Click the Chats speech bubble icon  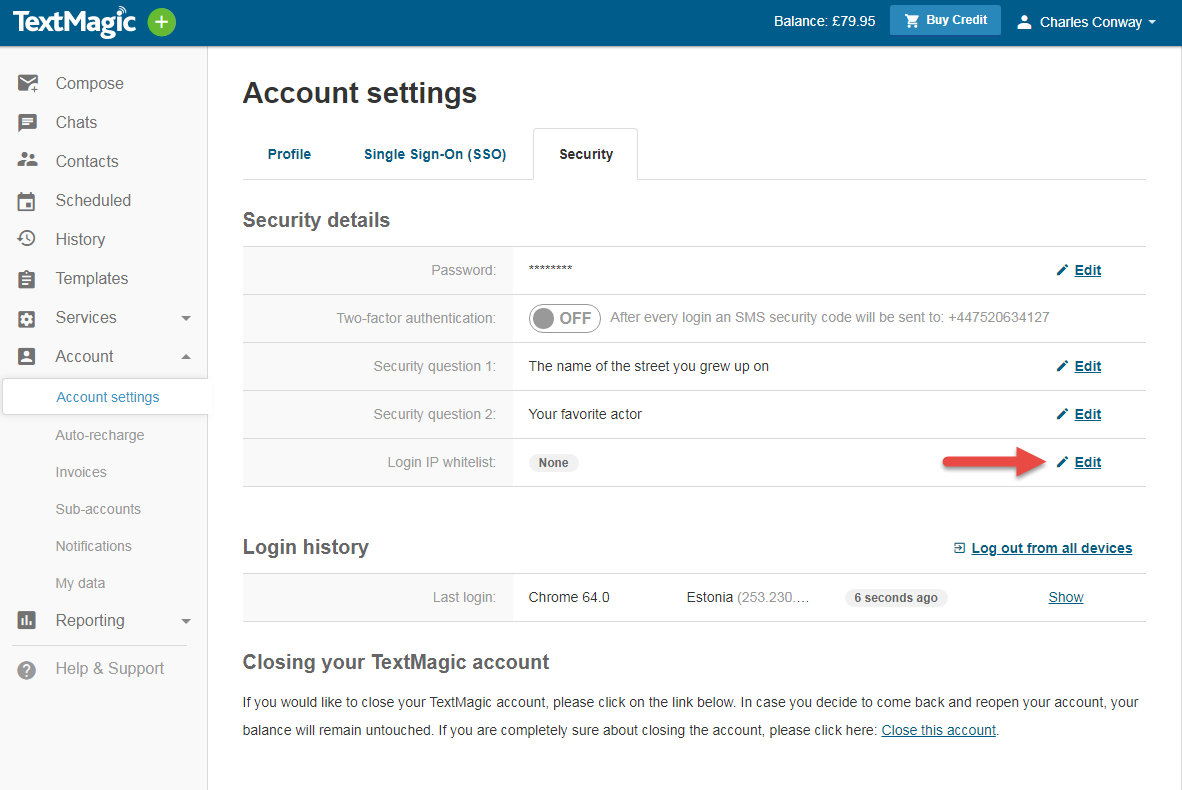click(x=27, y=123)
